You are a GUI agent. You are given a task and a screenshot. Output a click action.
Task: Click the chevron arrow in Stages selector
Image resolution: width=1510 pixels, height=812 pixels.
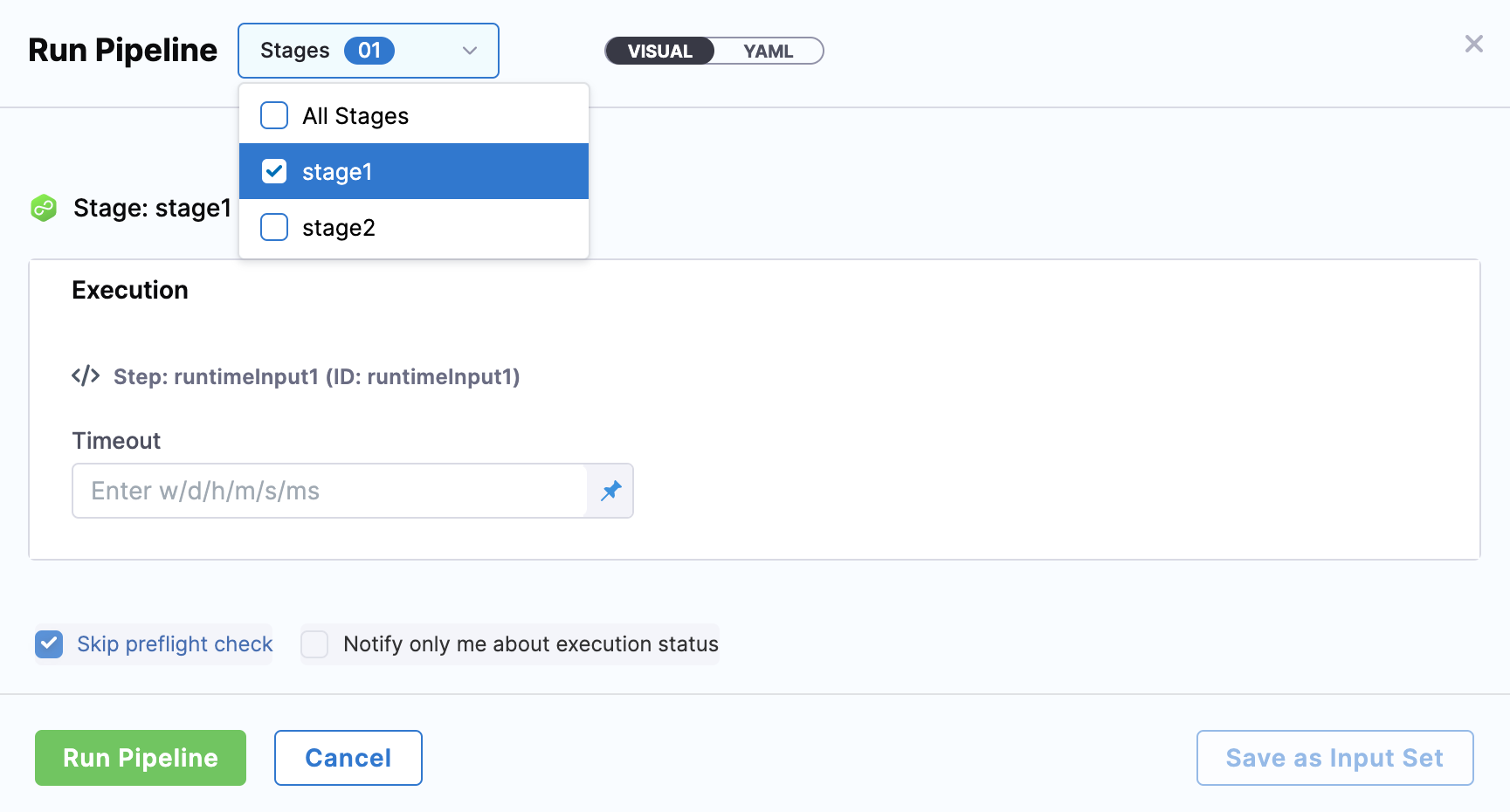click(x=470, y=51)
